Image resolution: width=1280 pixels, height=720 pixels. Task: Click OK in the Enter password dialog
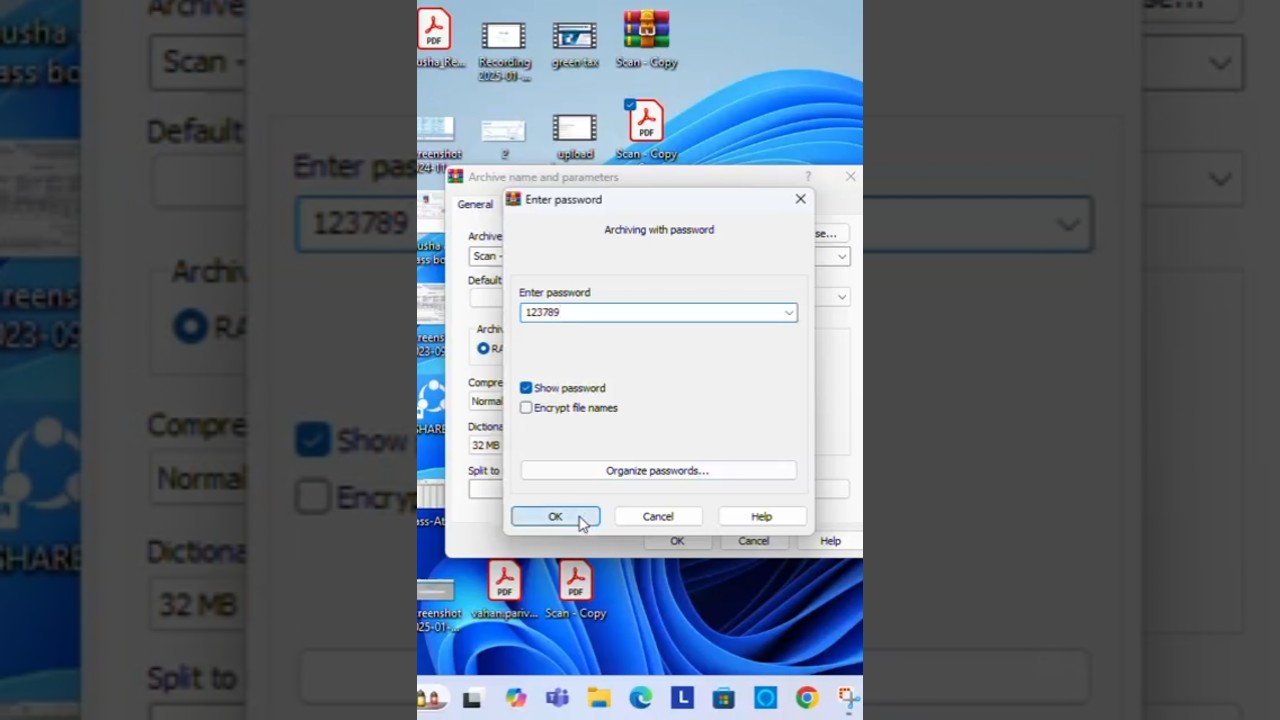point(555,516)
